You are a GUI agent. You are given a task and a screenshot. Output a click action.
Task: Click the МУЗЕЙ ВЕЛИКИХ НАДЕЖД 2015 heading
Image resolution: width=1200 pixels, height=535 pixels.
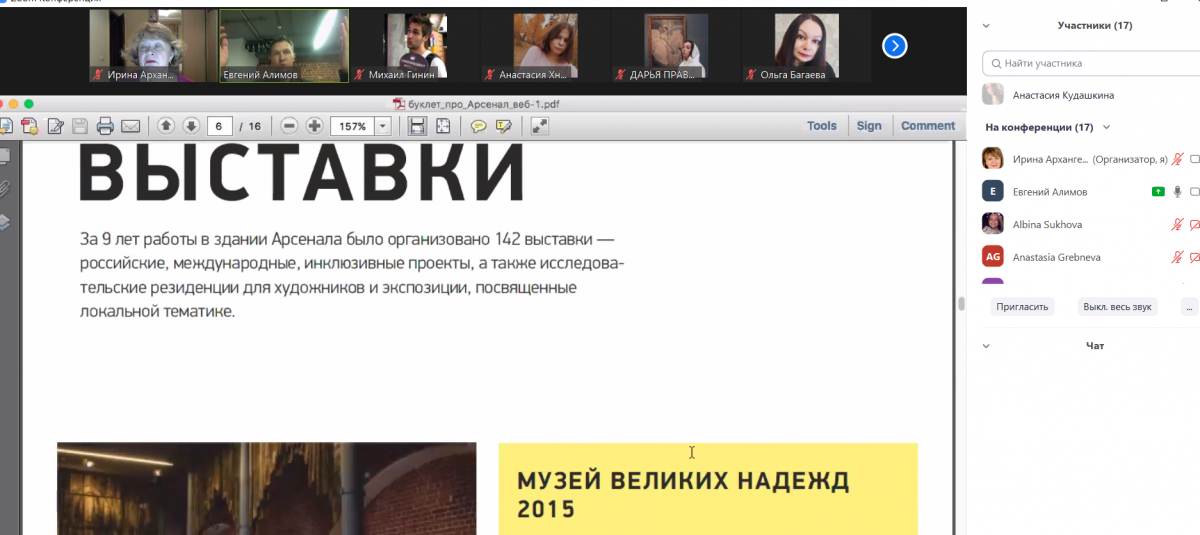tap(683, 494)
